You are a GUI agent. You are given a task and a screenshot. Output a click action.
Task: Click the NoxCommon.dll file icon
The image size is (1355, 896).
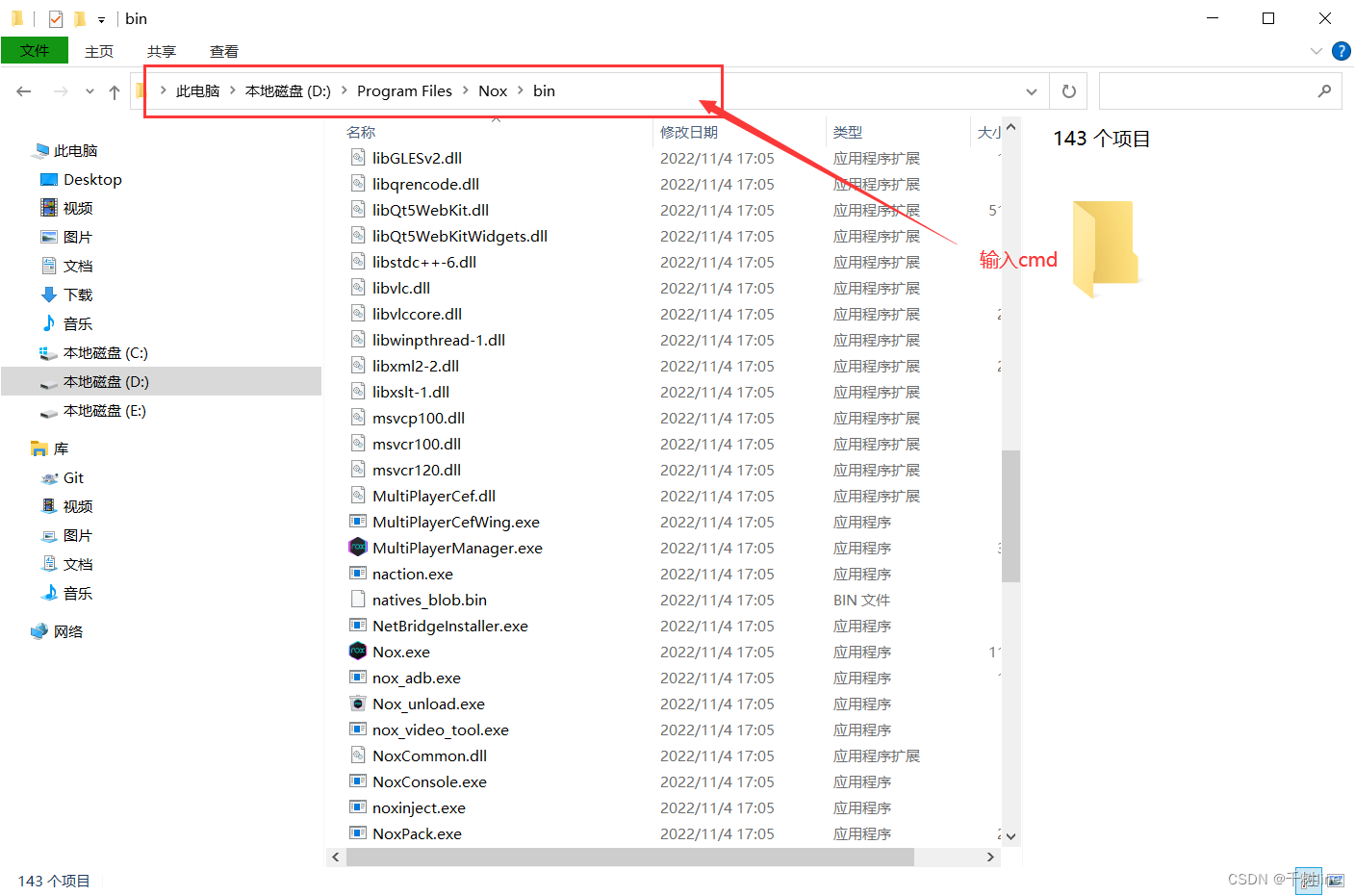[358, 755]
